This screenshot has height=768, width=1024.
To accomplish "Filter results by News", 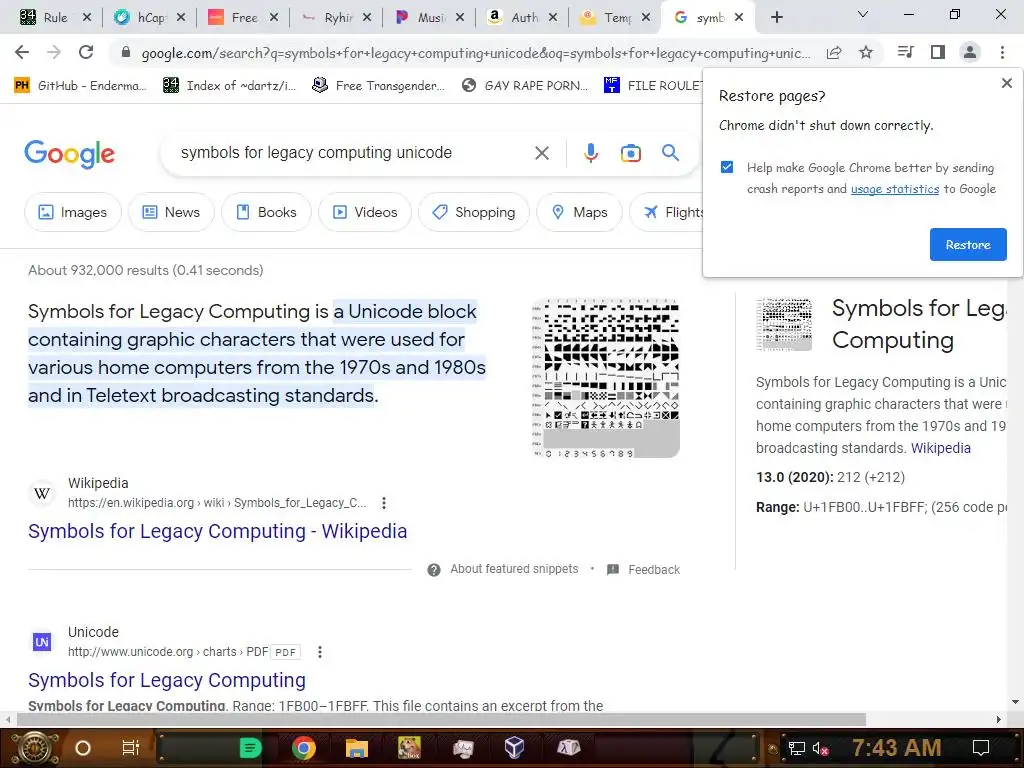I will [x=171, y=212].
